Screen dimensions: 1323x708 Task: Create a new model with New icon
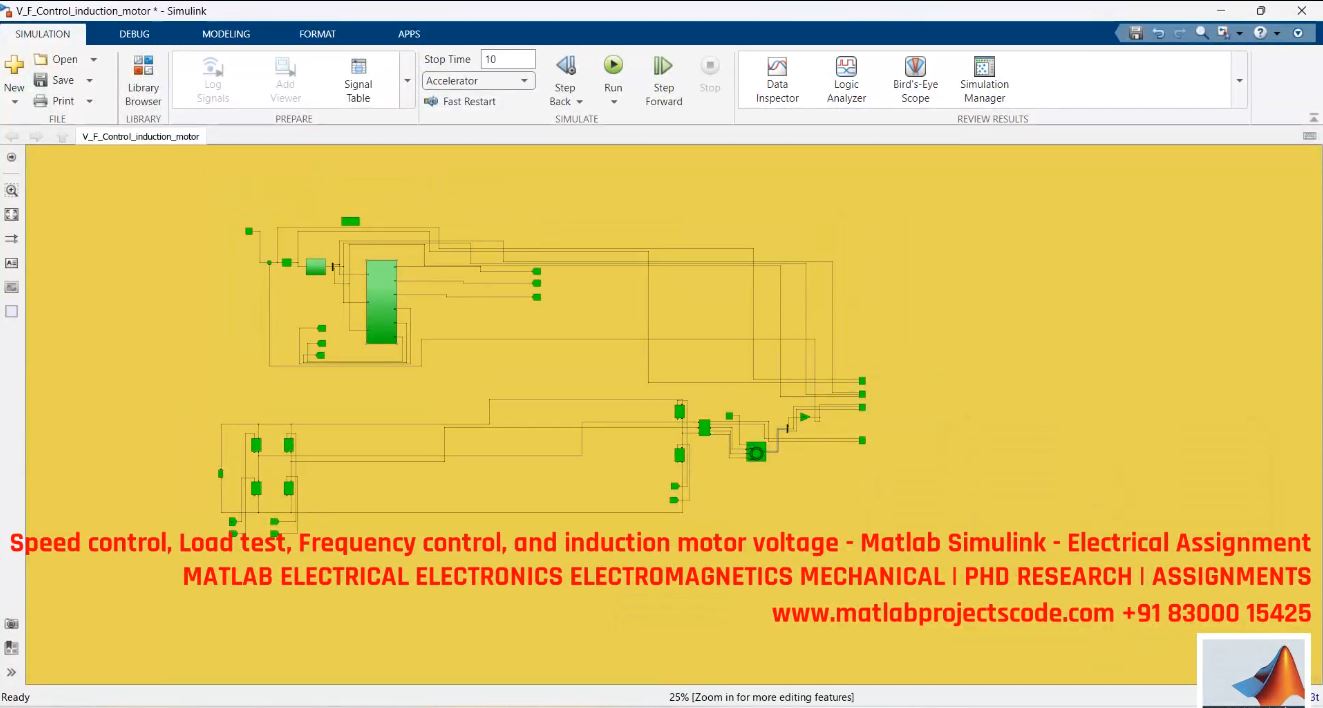coord(14,66)
